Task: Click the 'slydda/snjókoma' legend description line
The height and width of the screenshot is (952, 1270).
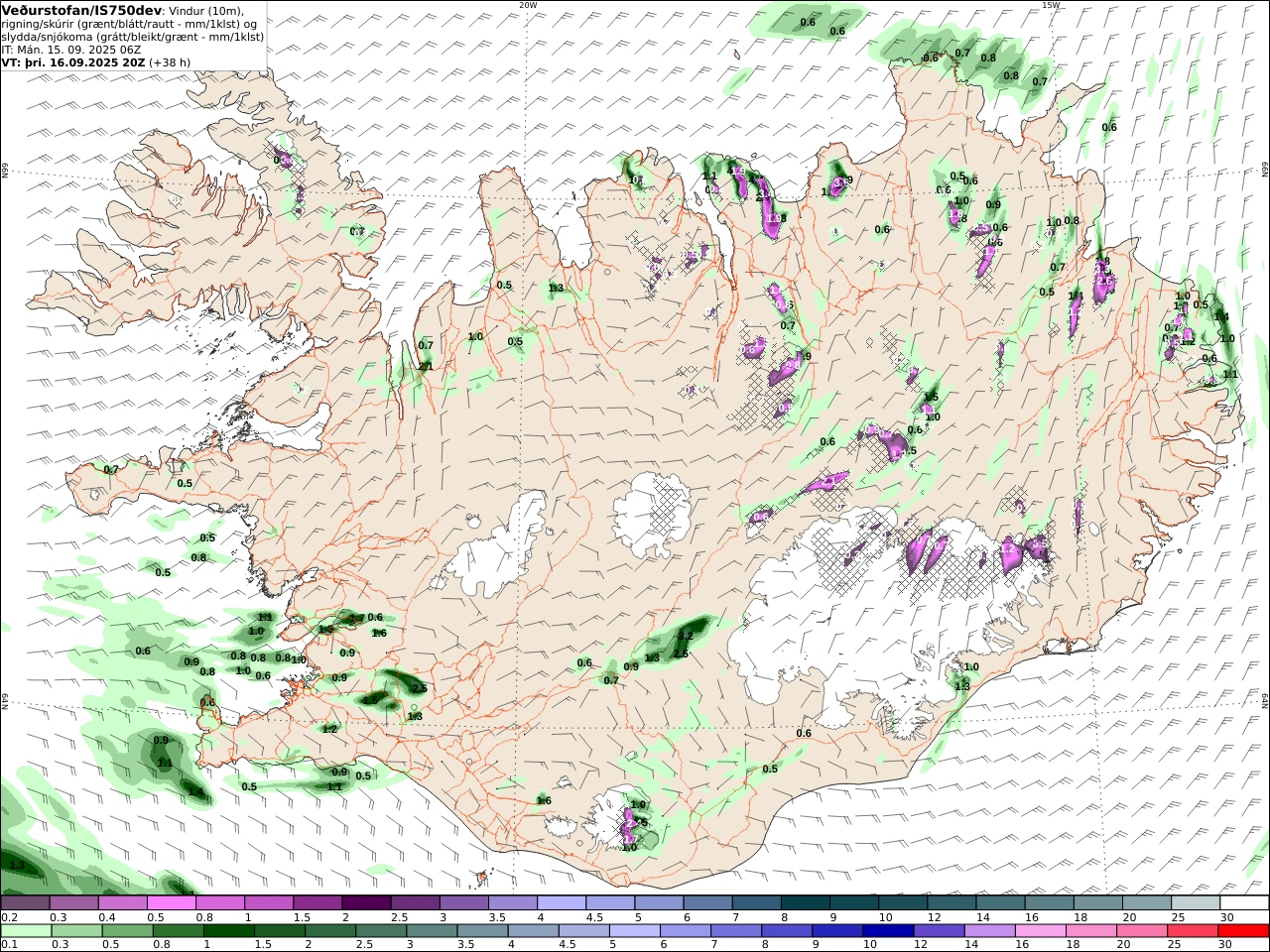Action: (133, 37)
